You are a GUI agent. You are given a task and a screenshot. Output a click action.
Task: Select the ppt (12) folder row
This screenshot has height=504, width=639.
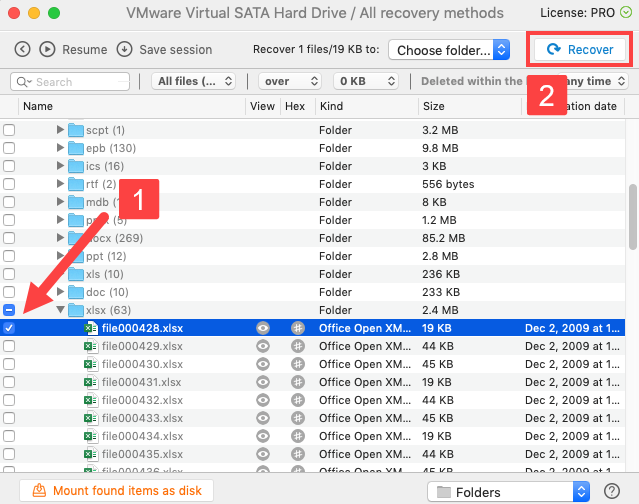tap(312, 256)
